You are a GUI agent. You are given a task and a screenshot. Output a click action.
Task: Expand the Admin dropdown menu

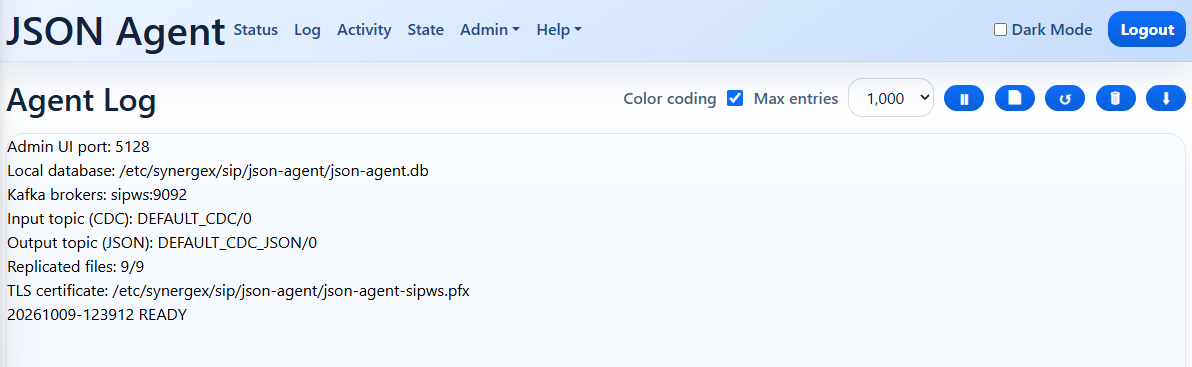pos(490,30)
